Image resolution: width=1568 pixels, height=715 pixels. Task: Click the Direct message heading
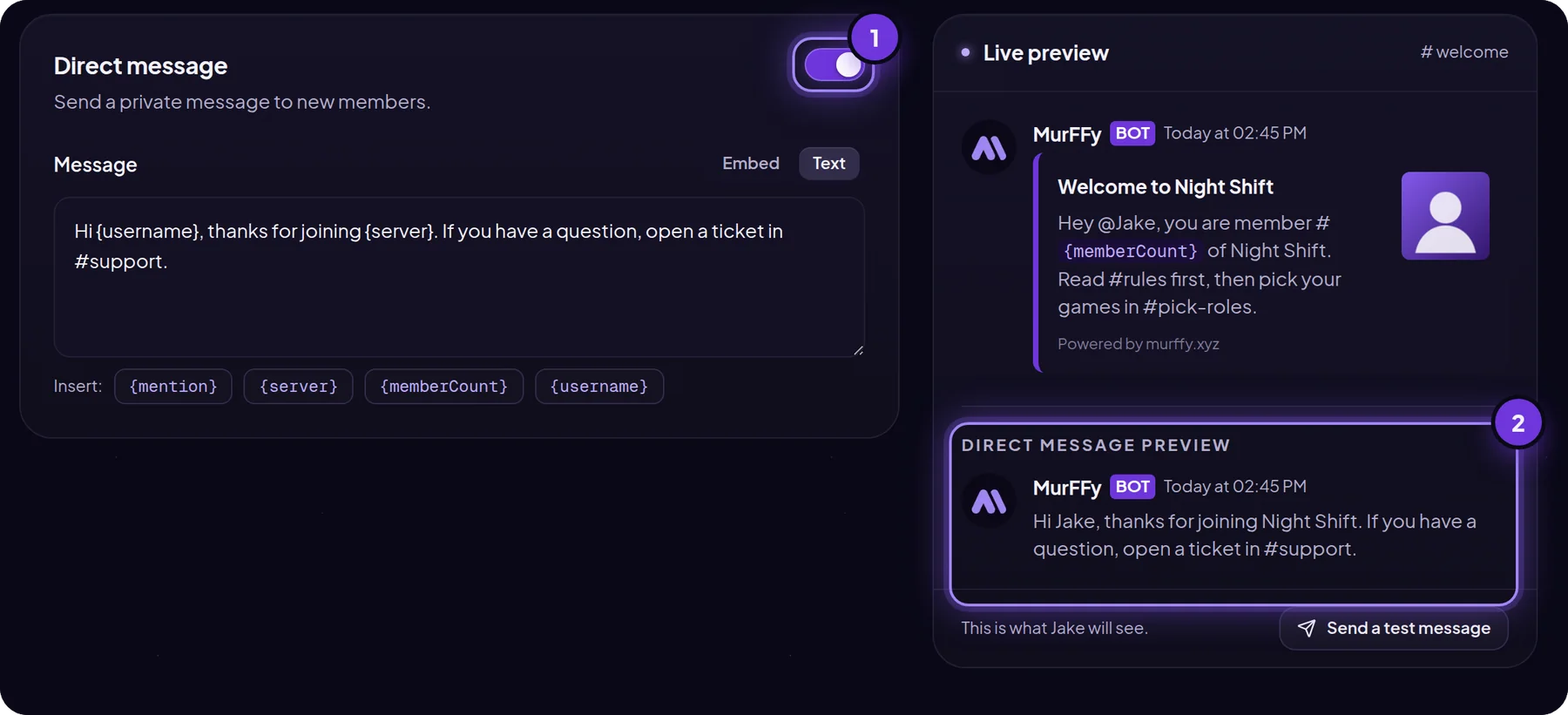[x=140, y=66]
